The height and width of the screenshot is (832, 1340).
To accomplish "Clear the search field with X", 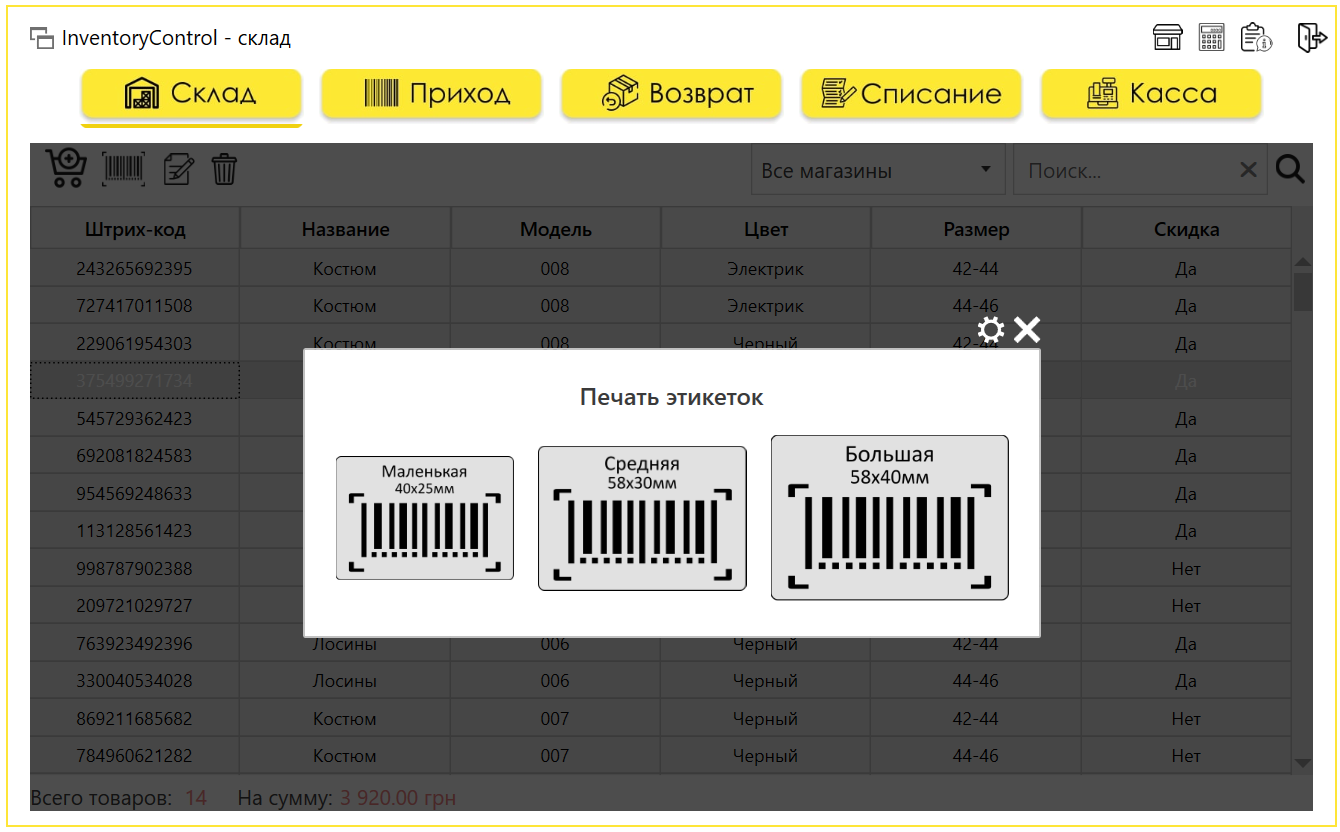I will pyautogui.click(x=1248, y=170).
